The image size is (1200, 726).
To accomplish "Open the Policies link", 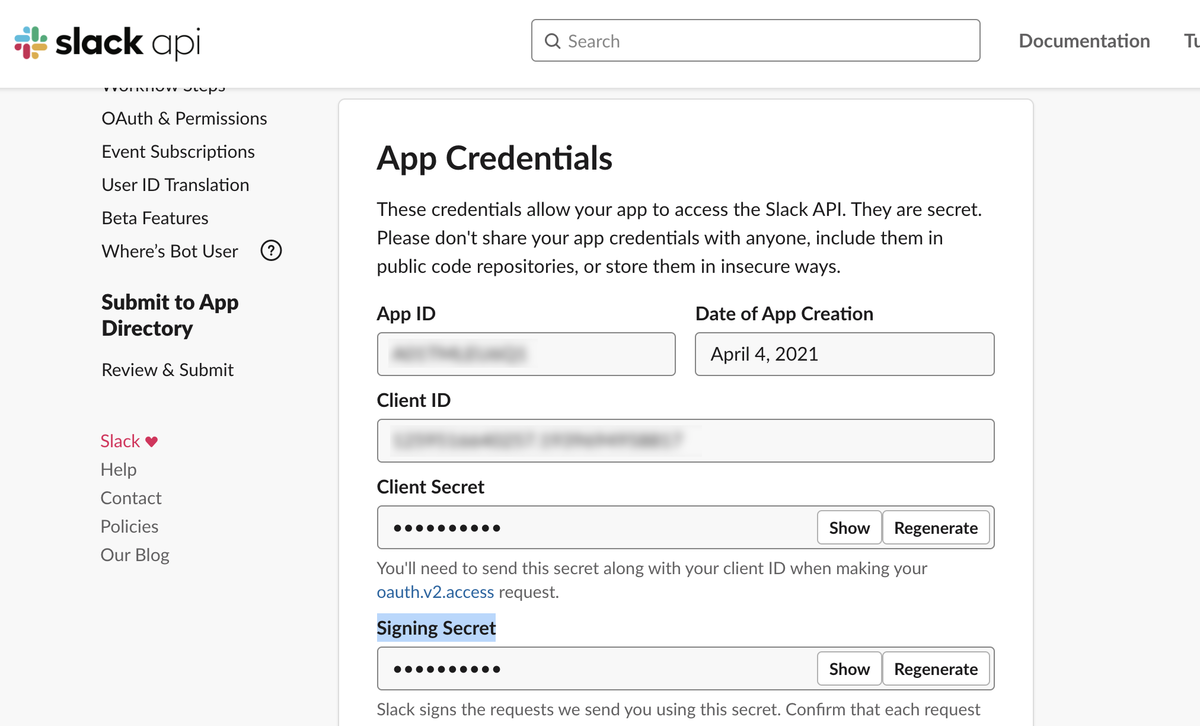I will point(129,527).
